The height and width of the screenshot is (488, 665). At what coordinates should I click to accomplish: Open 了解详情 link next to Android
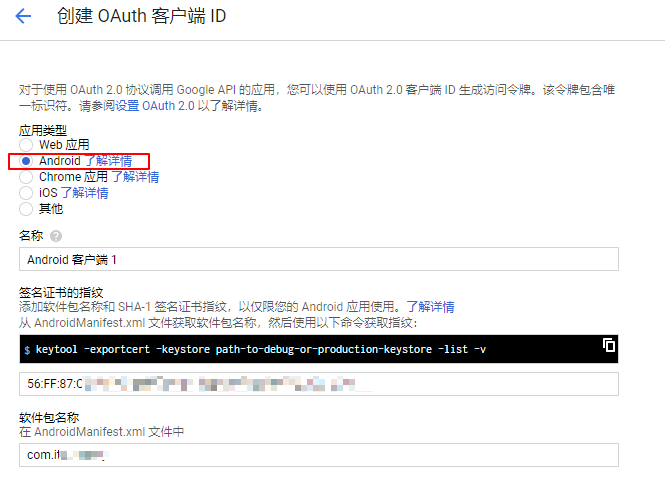[x=108, y=161]
